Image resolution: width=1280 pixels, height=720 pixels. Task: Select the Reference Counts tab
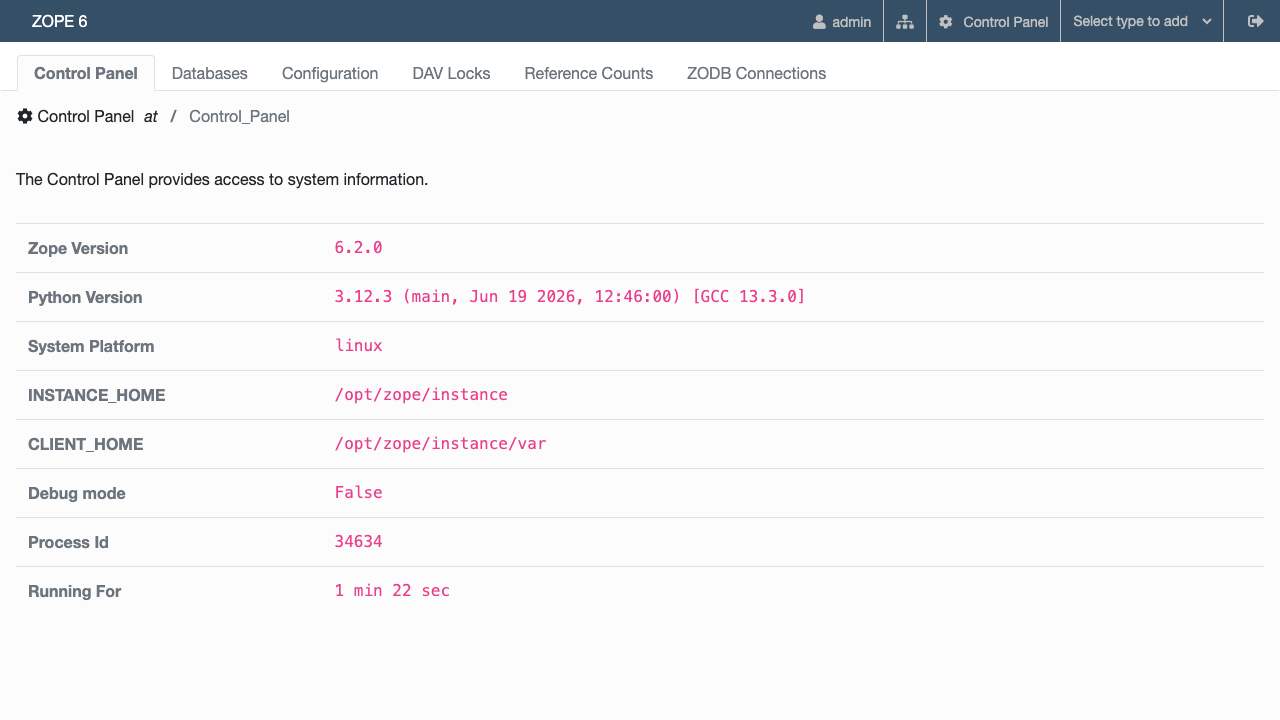589,73
